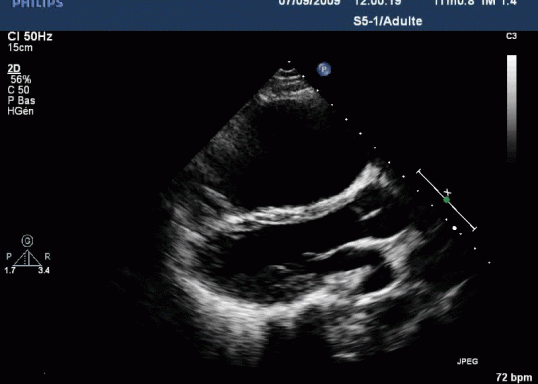Click the white X marker on depth scale
Screen dimensions: 538x384
tap(447, 192)
